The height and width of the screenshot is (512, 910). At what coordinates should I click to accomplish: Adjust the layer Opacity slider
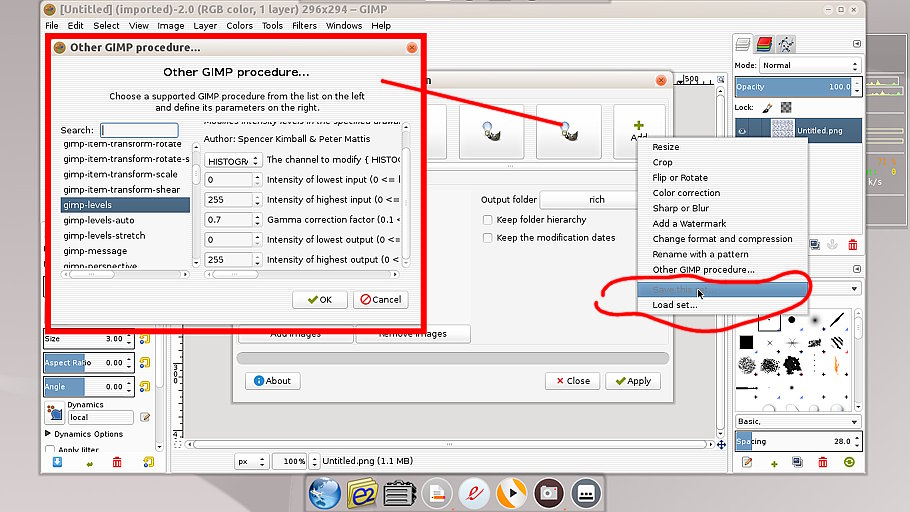[x=793, y=87]
